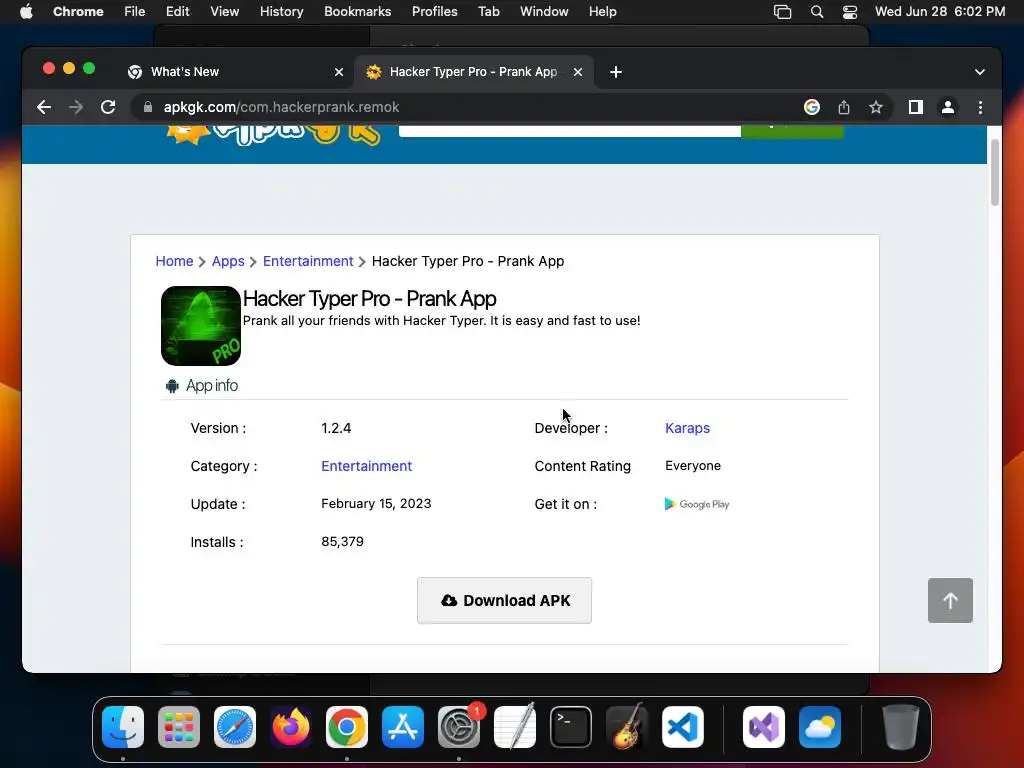The image size is (1024, 768).
Task: Open GarageBand from the Dock
Action: click(627, 727)
